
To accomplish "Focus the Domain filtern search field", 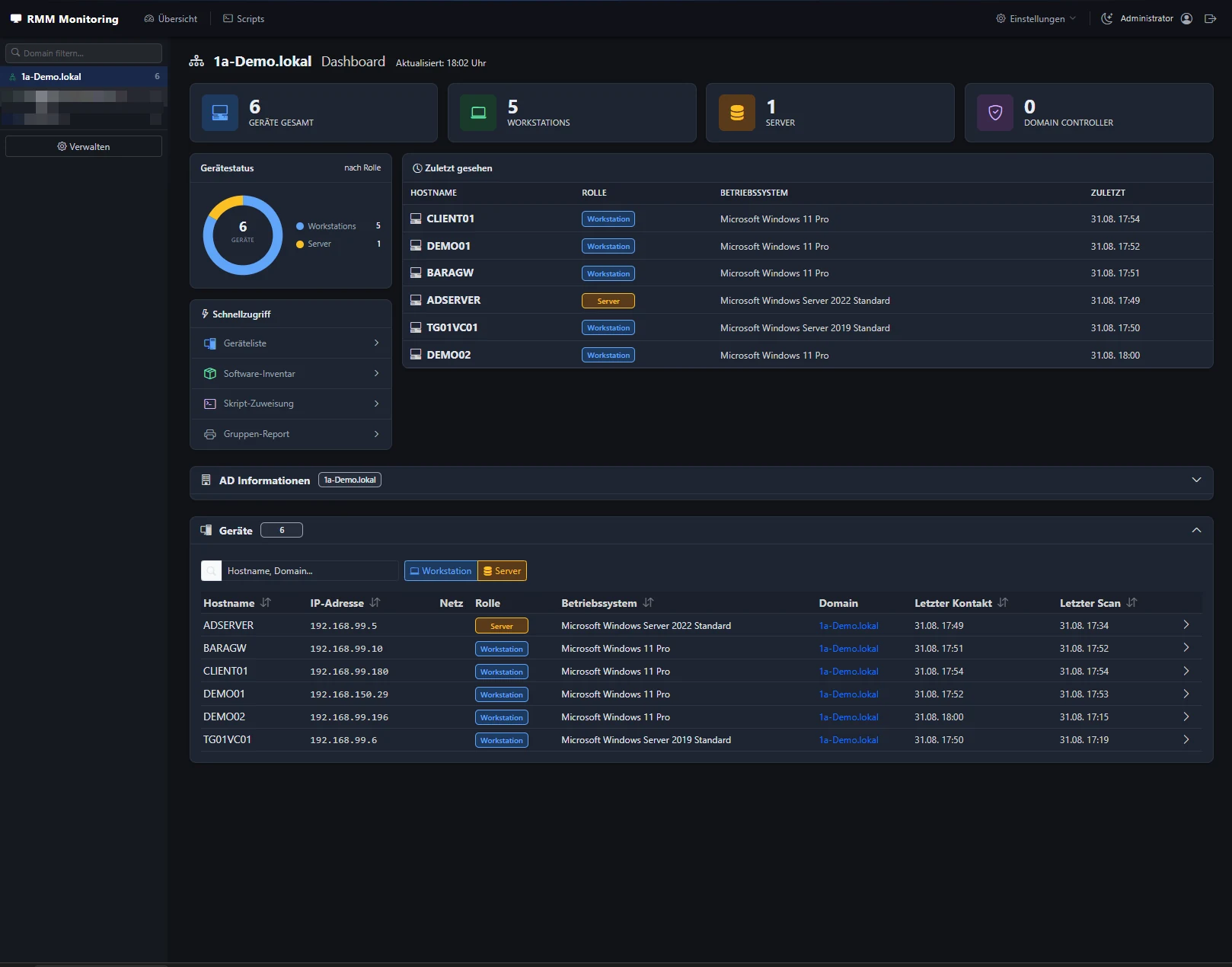I will point(84,53).
